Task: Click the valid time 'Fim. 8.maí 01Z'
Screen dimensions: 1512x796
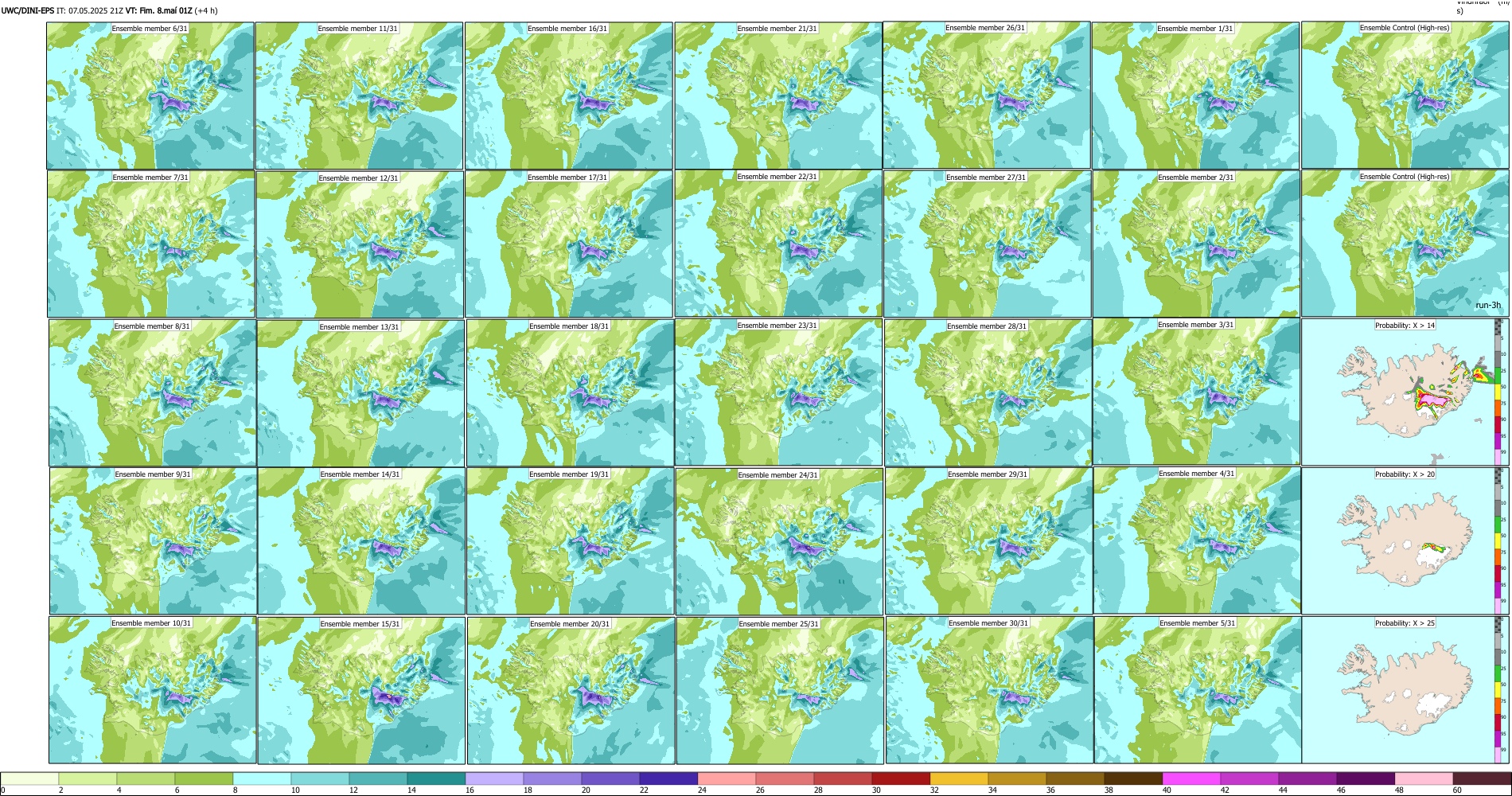Action: coord(159,10)
